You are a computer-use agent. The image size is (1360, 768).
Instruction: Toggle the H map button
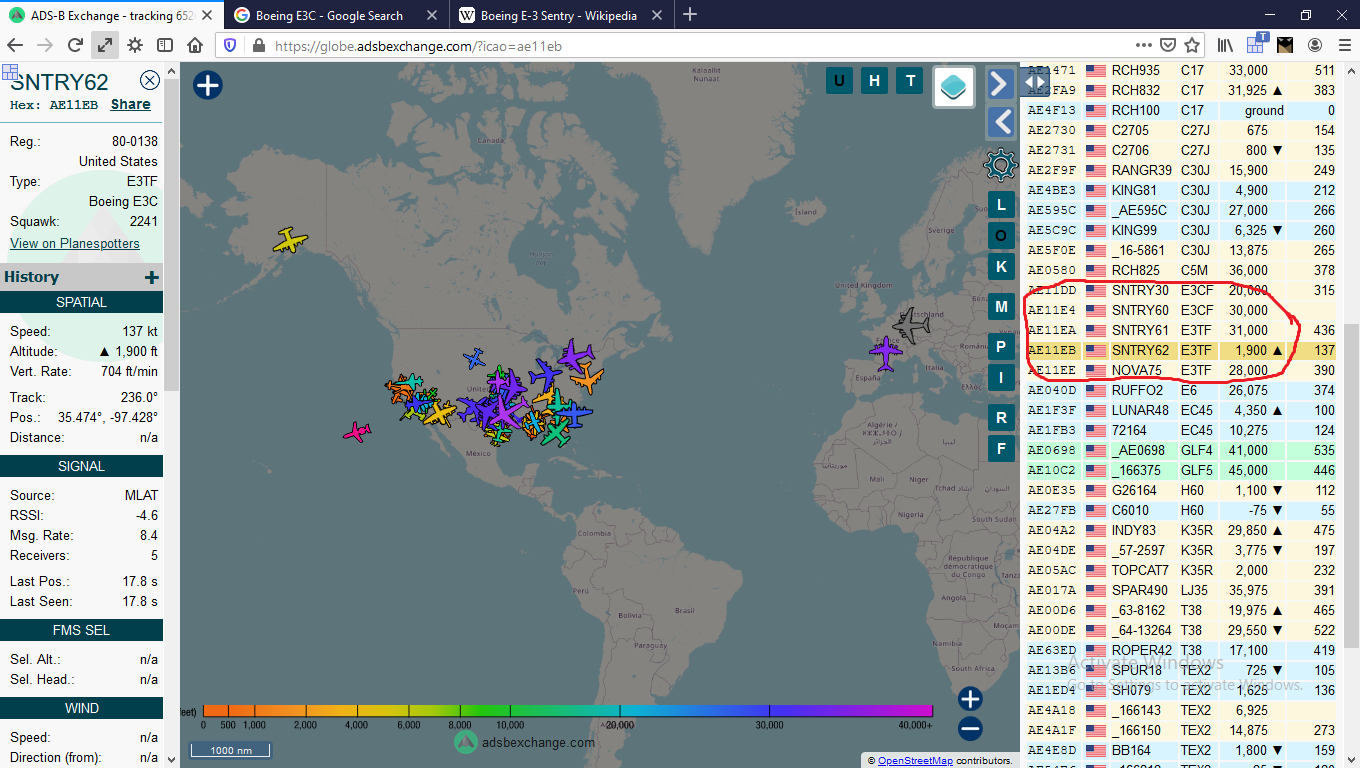point(875,81)
